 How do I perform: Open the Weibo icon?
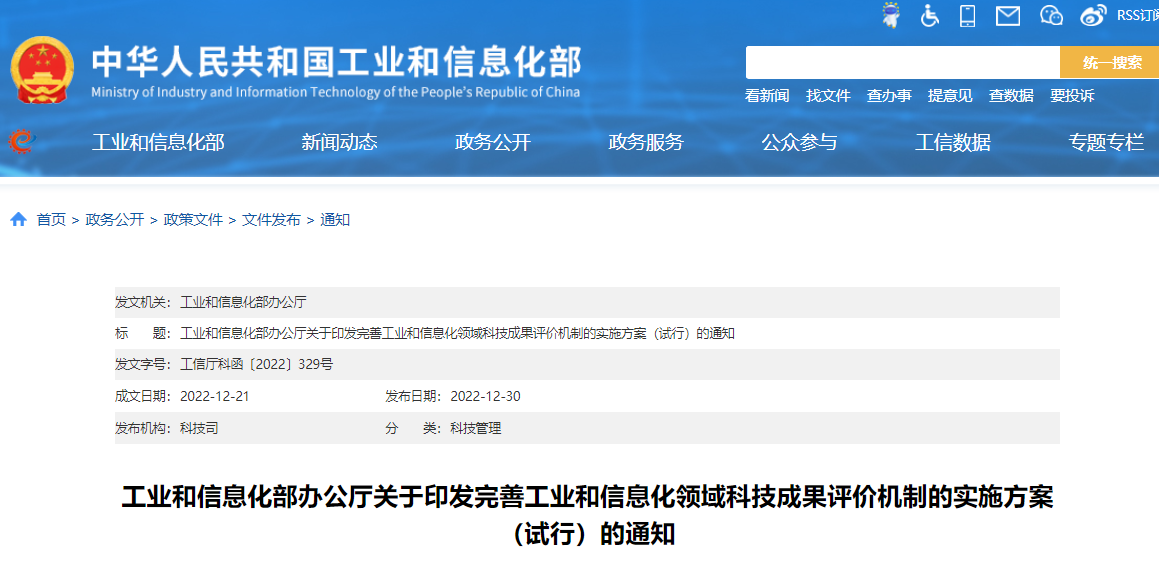[x=1093, y=15]
